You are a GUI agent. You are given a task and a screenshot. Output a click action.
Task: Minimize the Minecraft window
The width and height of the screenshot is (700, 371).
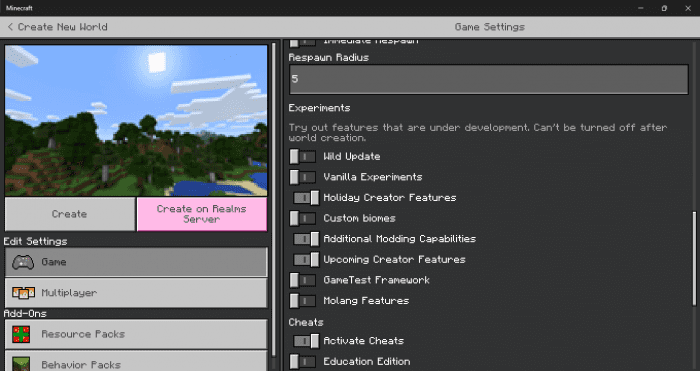tap(641, 8)
